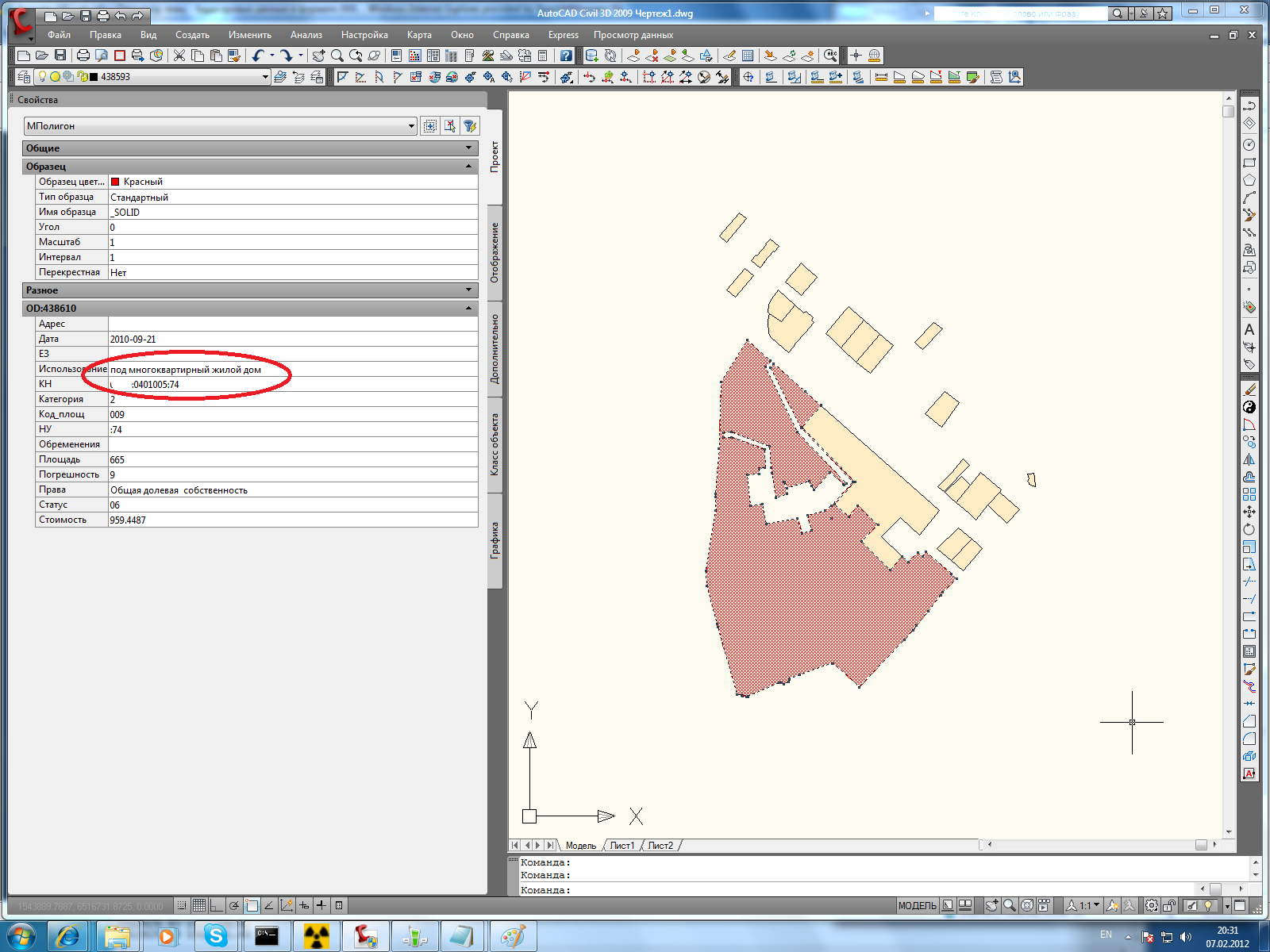Viewport: 1270px width, 952px height.
Task: Click the red Красный color swatch
Action: click(x=115, y=182)
